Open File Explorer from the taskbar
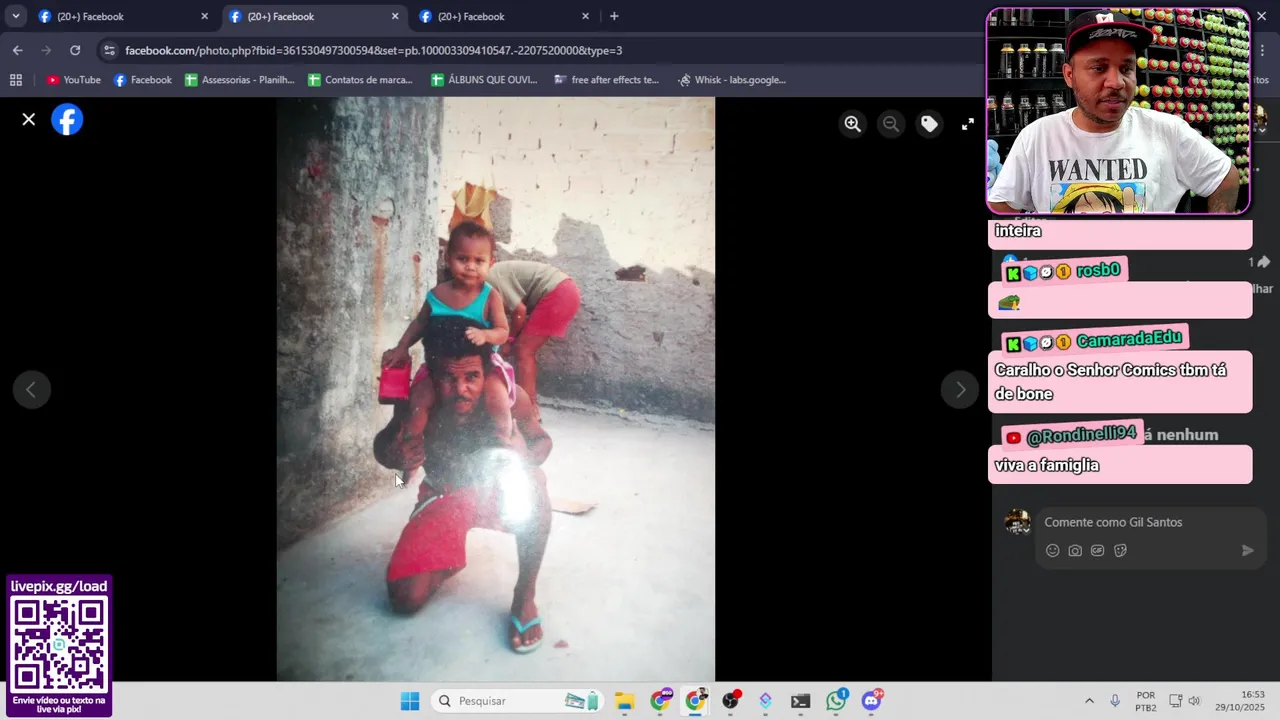The height and width of the screenshot is (720, 1280). click(x=625, y=701)
